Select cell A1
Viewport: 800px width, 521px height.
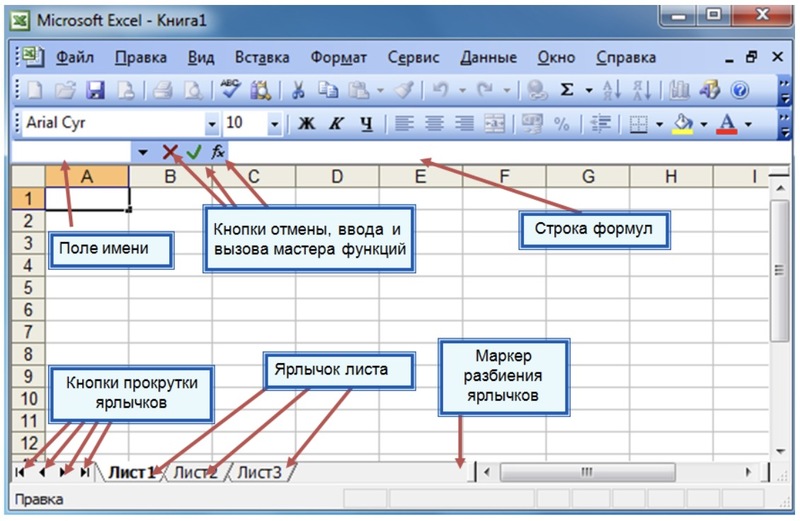point(87,199)
